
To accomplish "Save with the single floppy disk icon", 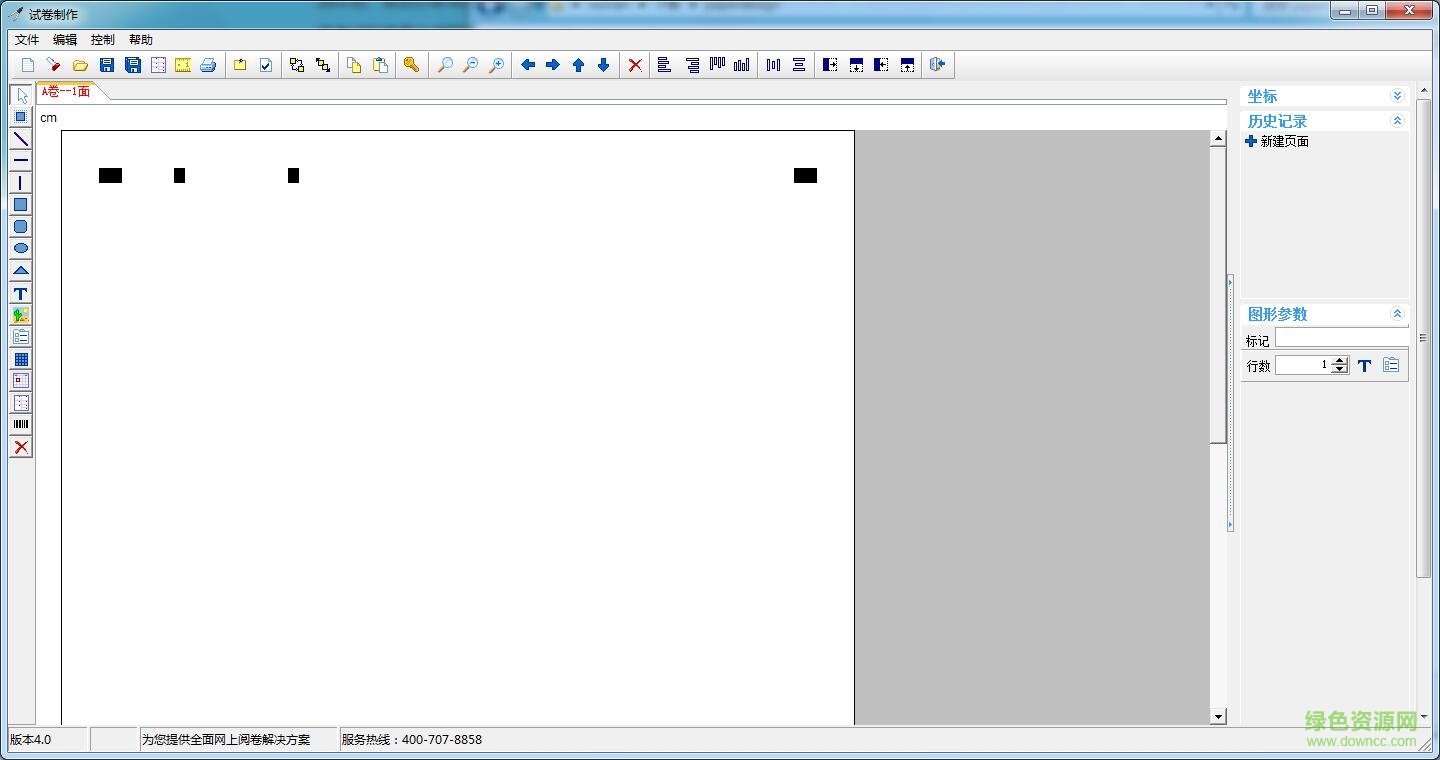I will click(x=107, y=65).
